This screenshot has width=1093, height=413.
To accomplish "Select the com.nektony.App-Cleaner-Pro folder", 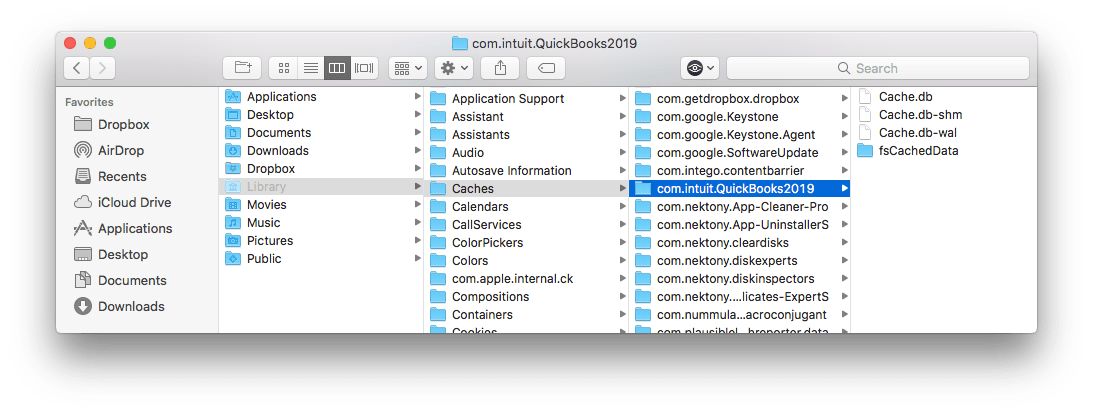I will [x=740, y=206].
